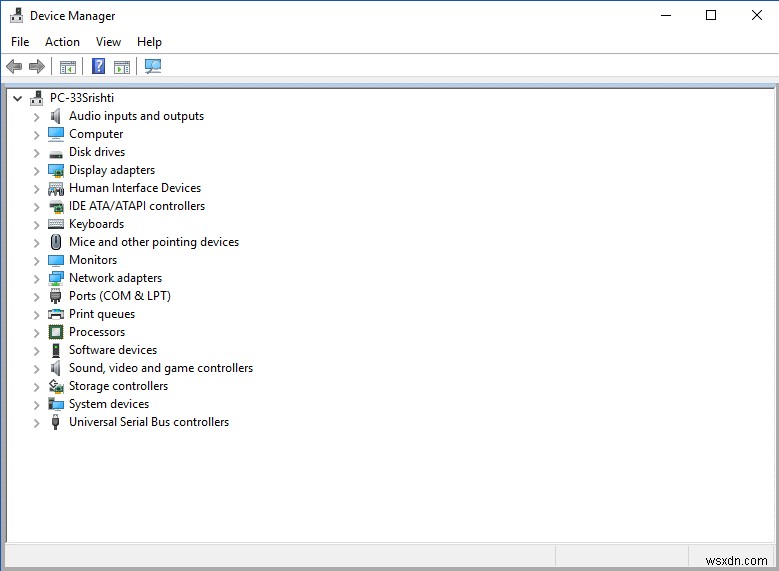Expand the Computer category

36,135
